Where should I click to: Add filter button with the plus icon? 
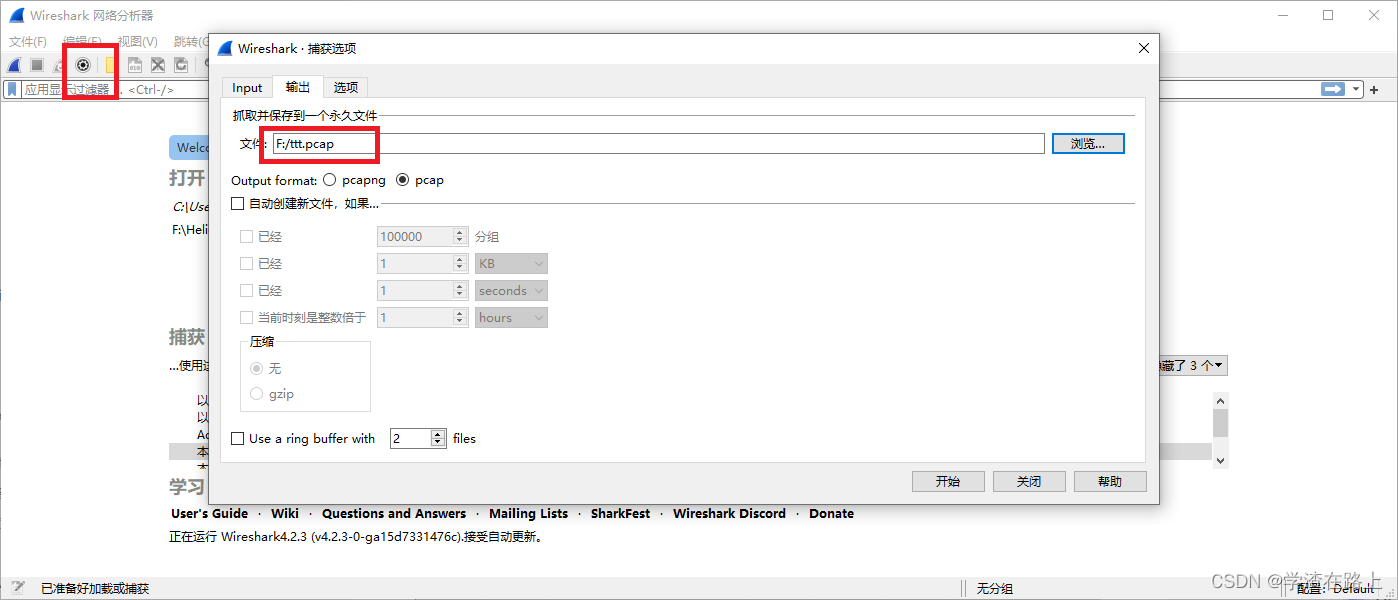1374,90
